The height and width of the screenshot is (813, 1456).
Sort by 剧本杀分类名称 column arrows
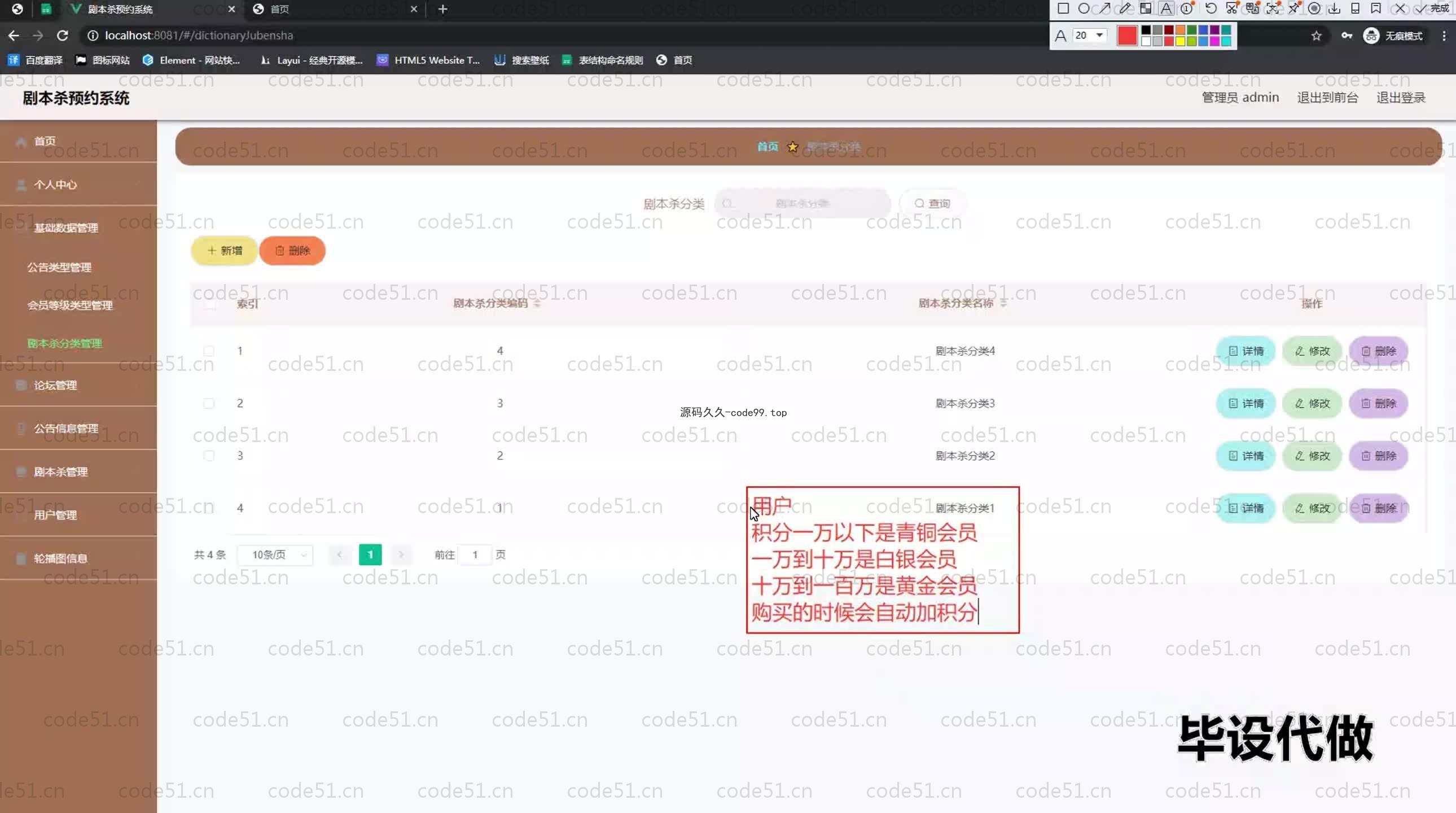coord(1003,304)
